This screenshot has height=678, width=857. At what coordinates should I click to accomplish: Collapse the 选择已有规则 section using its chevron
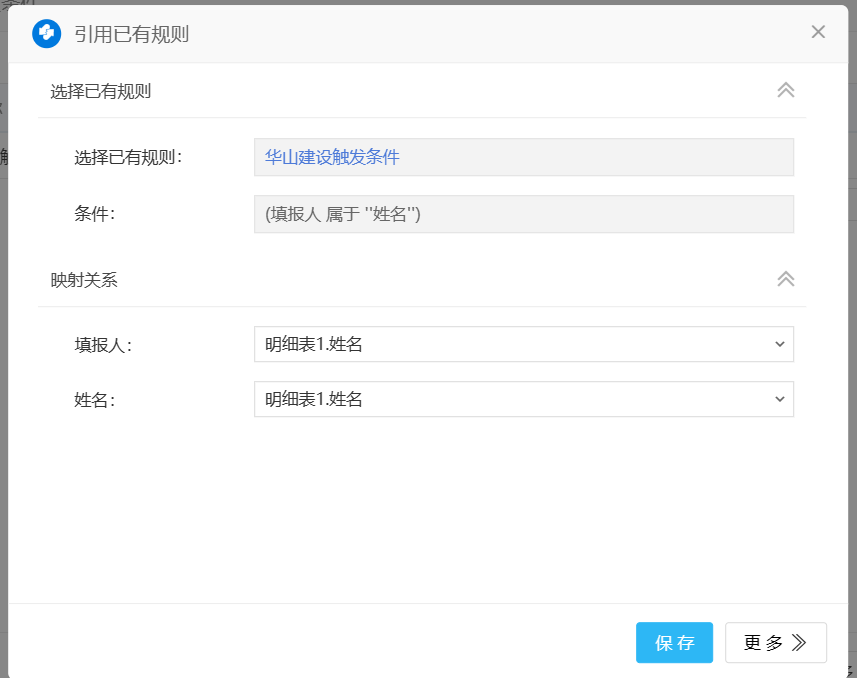(786, 90)
